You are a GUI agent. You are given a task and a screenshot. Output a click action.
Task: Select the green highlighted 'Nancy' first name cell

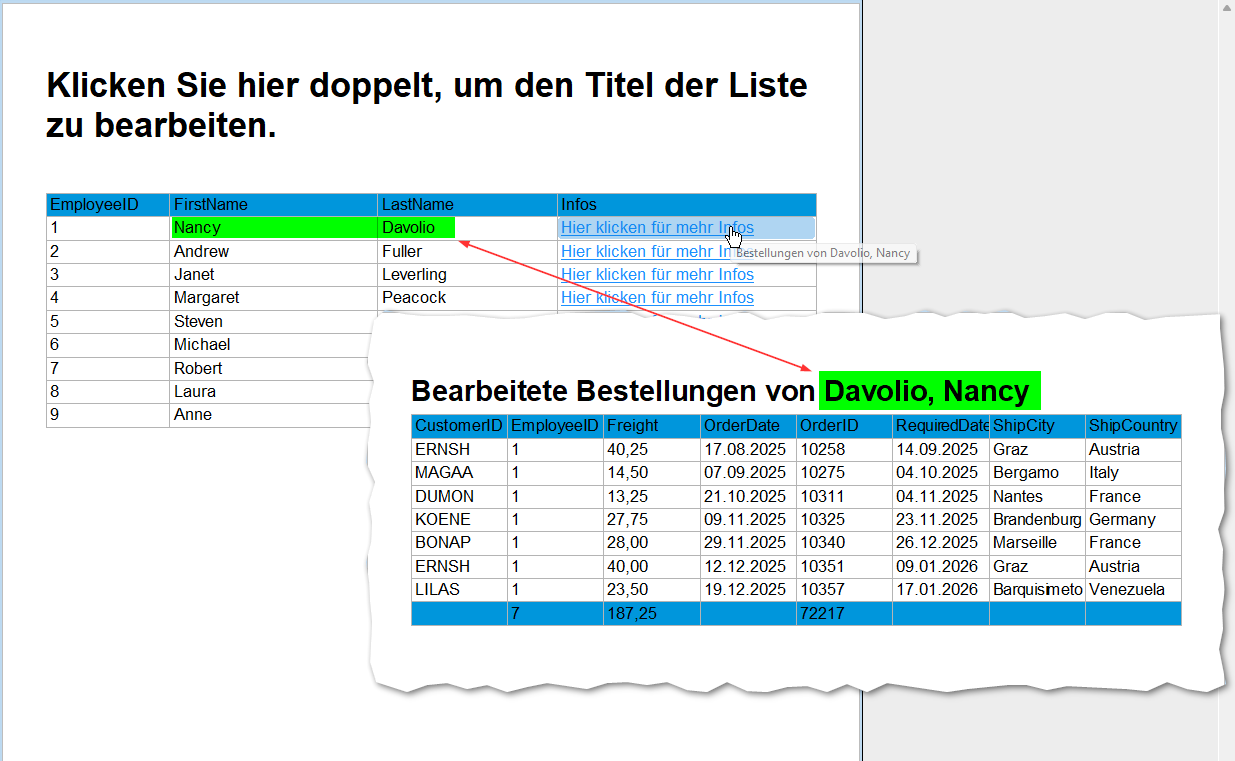(197, 228)
